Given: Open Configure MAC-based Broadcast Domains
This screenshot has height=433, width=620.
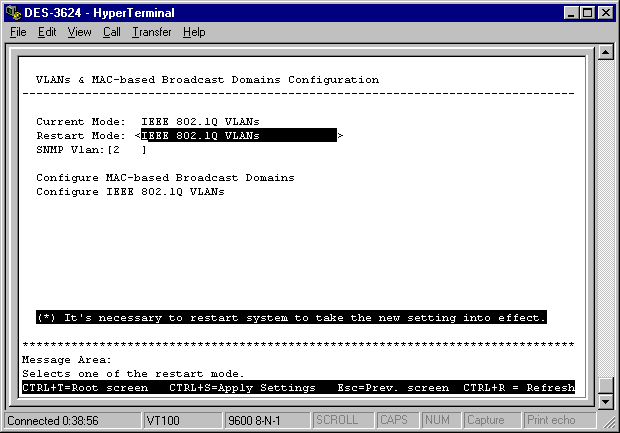Looking at the screenshot, I should click(x=165, y=177).
